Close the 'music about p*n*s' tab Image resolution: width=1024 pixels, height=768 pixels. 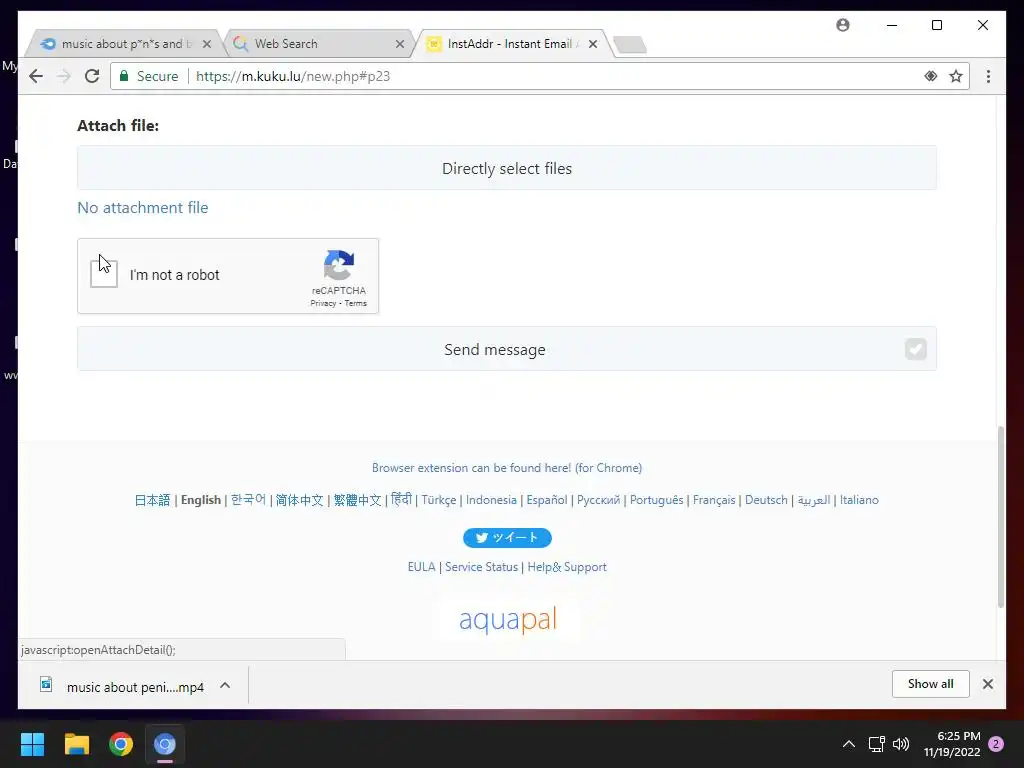(x=206, y=44)
